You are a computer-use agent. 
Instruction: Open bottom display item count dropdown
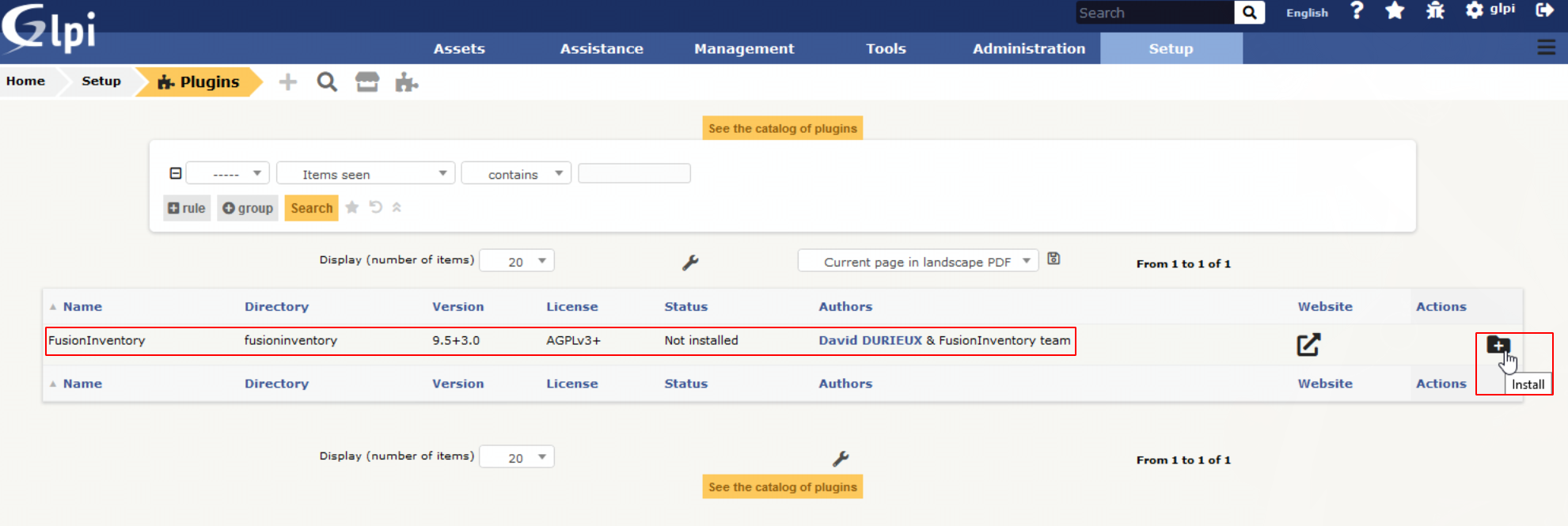[x=517, y=457]
